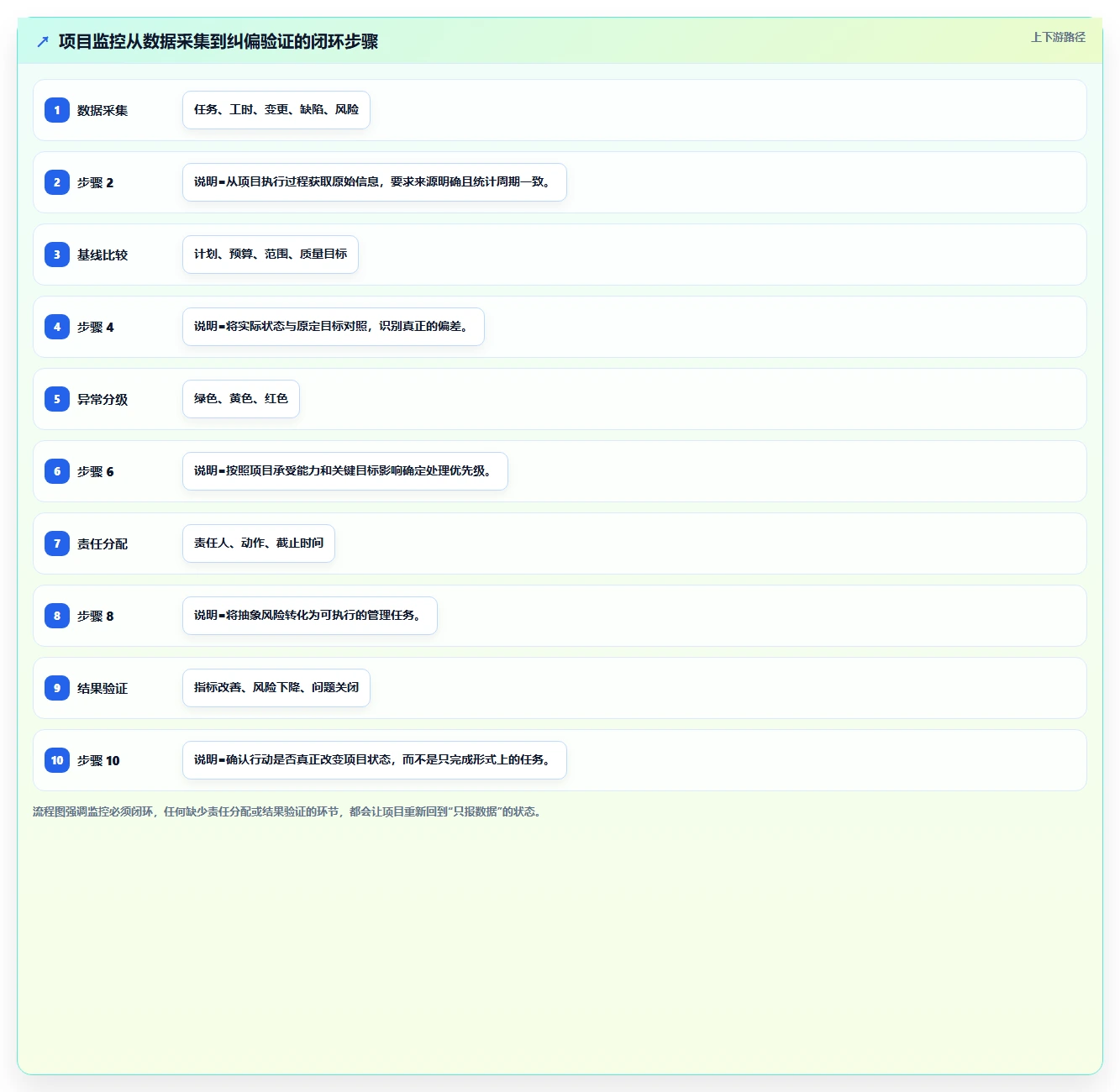Select the 基线比较 step label
This screenshot has height=1092, width=1120.
(103, 255)
